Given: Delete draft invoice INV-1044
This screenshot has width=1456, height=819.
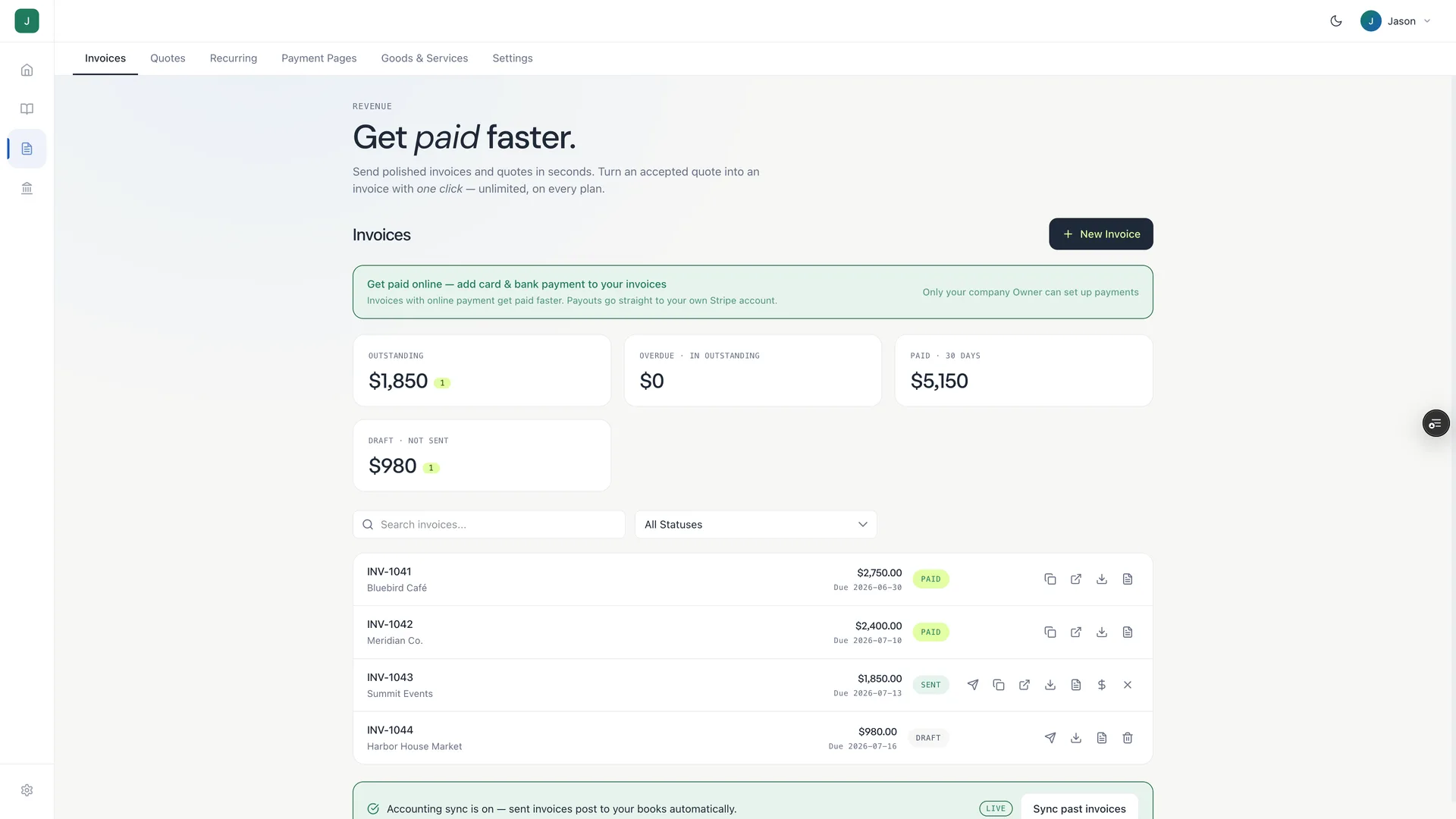Looking at the screenshot, I should [x=1128, y=738].
